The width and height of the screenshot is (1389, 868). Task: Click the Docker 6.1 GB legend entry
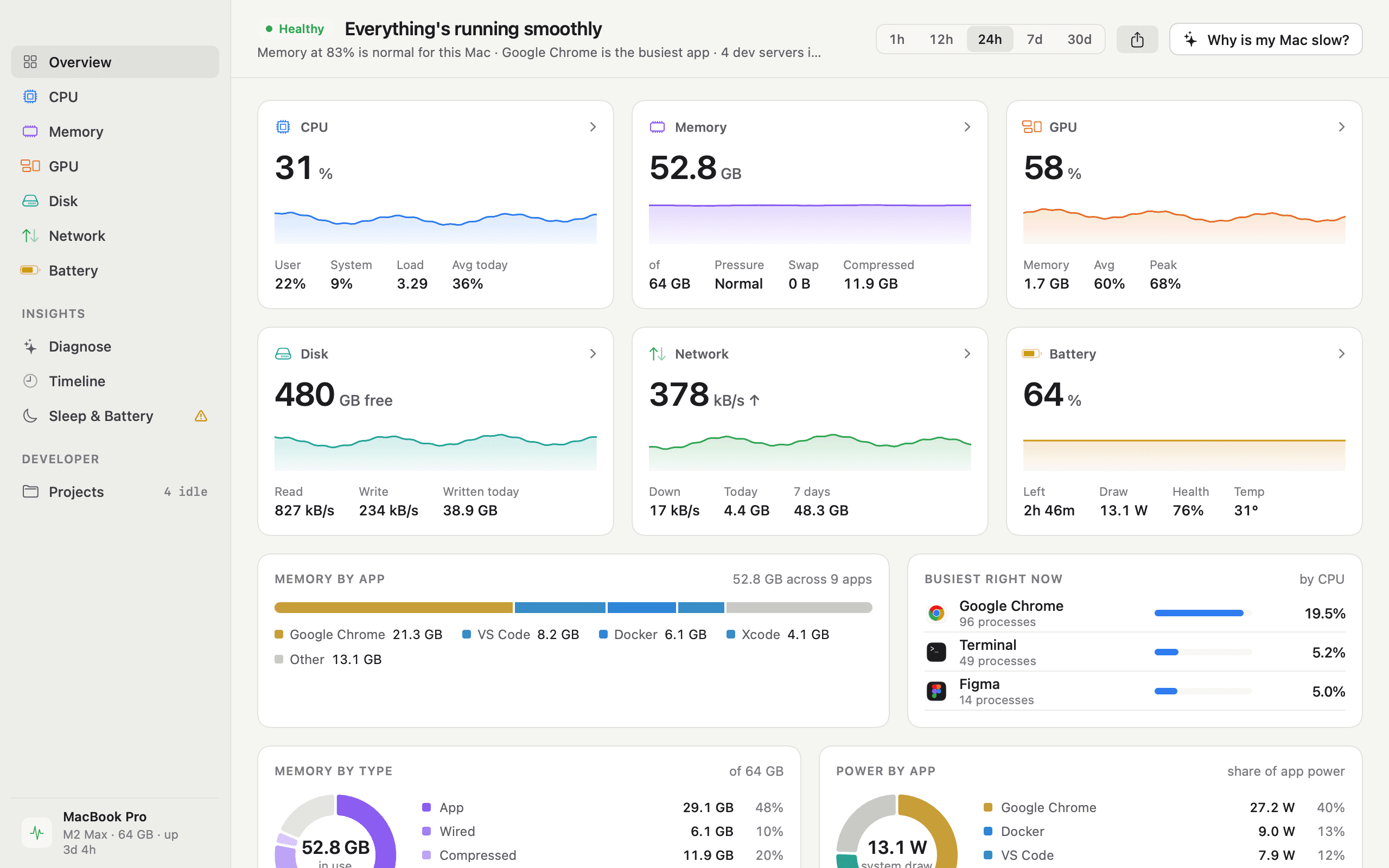653,634
